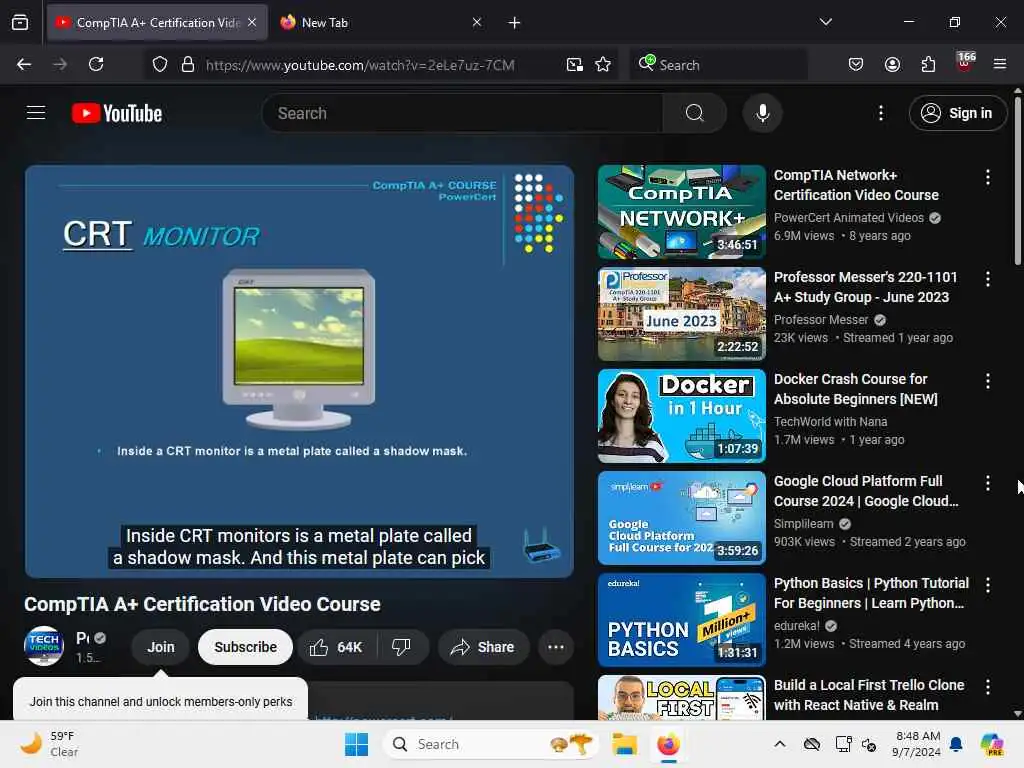Open Windows Start menu

point(357,744)
